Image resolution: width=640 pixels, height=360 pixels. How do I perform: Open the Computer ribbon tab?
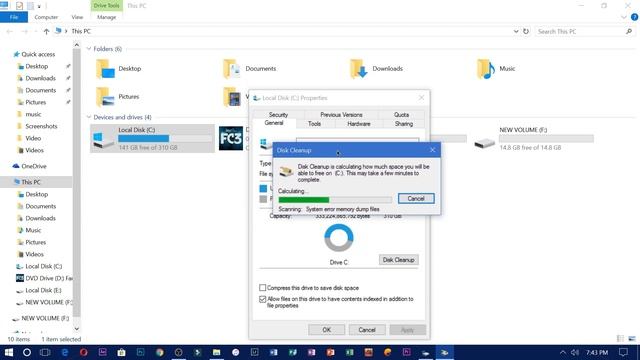46,17
